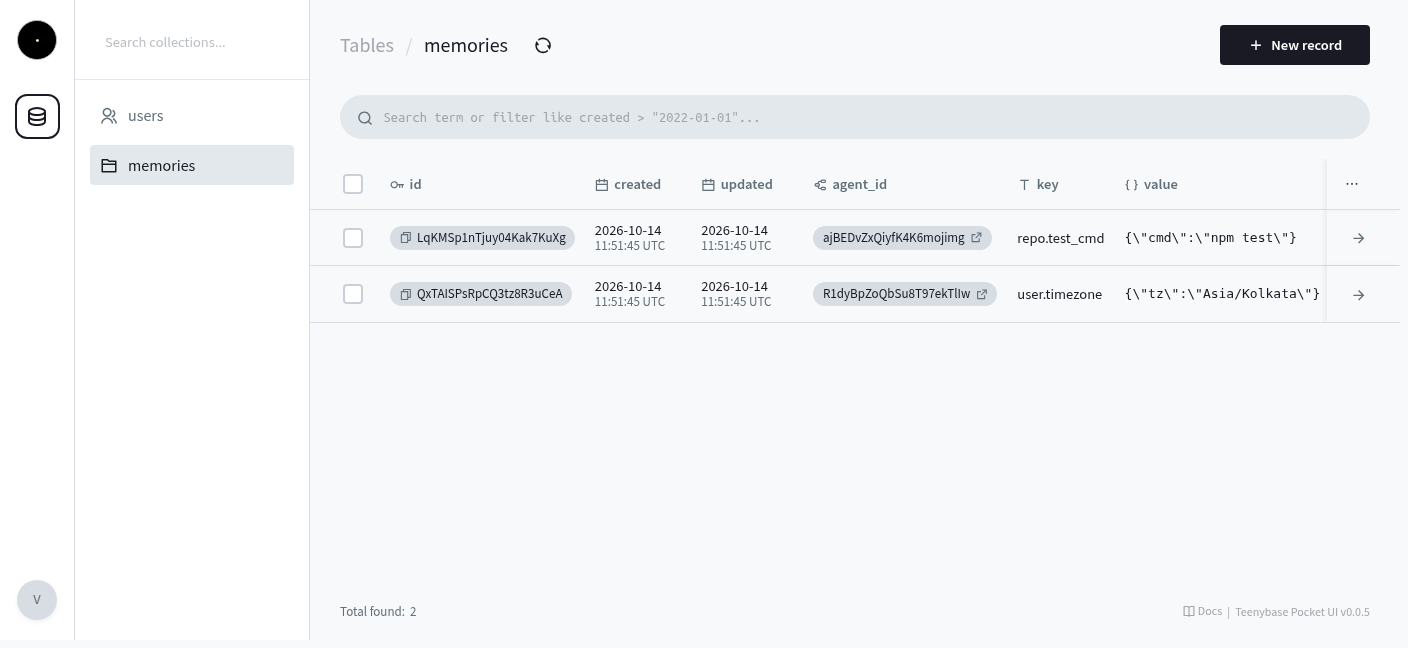Sort by id column header

pos(406,184)
